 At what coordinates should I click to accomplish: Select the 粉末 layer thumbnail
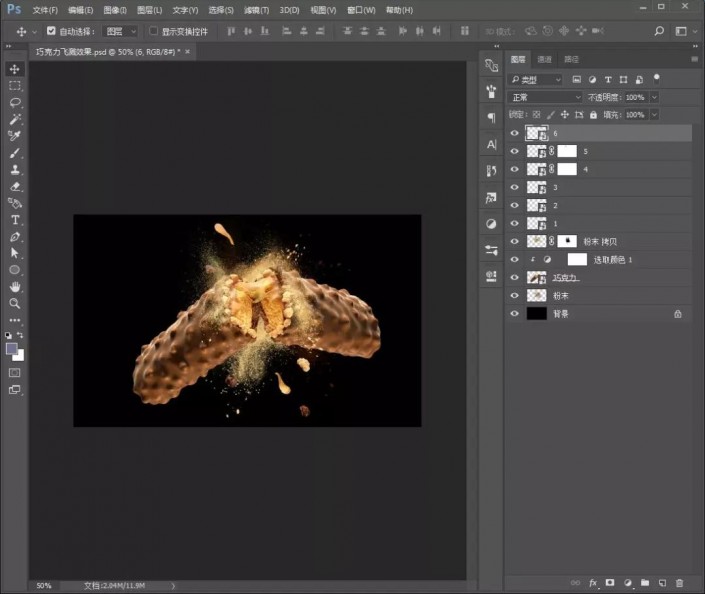click(x=536, y=295)
